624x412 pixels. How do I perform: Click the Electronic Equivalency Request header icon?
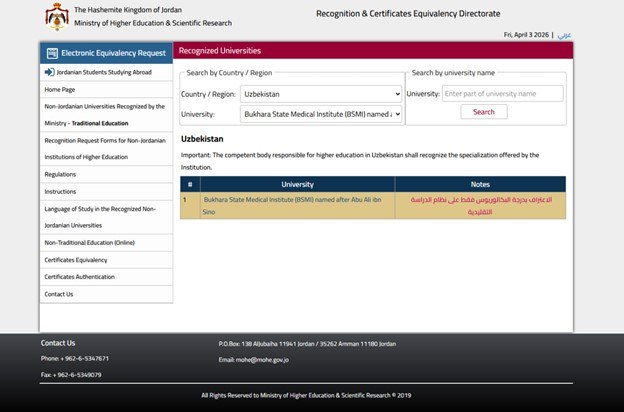tap(51, 52)
